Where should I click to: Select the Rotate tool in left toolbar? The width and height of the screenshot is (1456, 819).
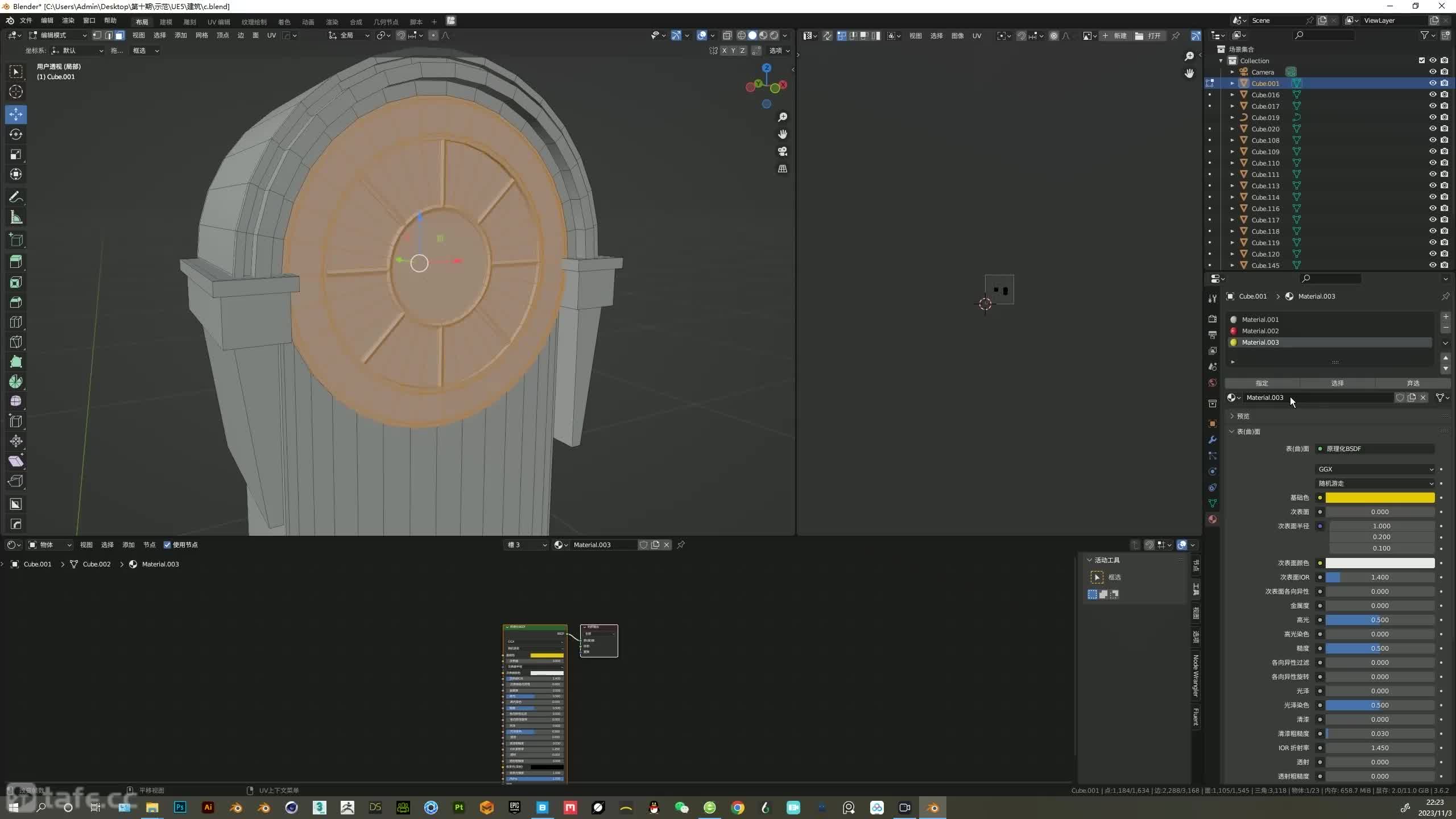pos(16,134)
